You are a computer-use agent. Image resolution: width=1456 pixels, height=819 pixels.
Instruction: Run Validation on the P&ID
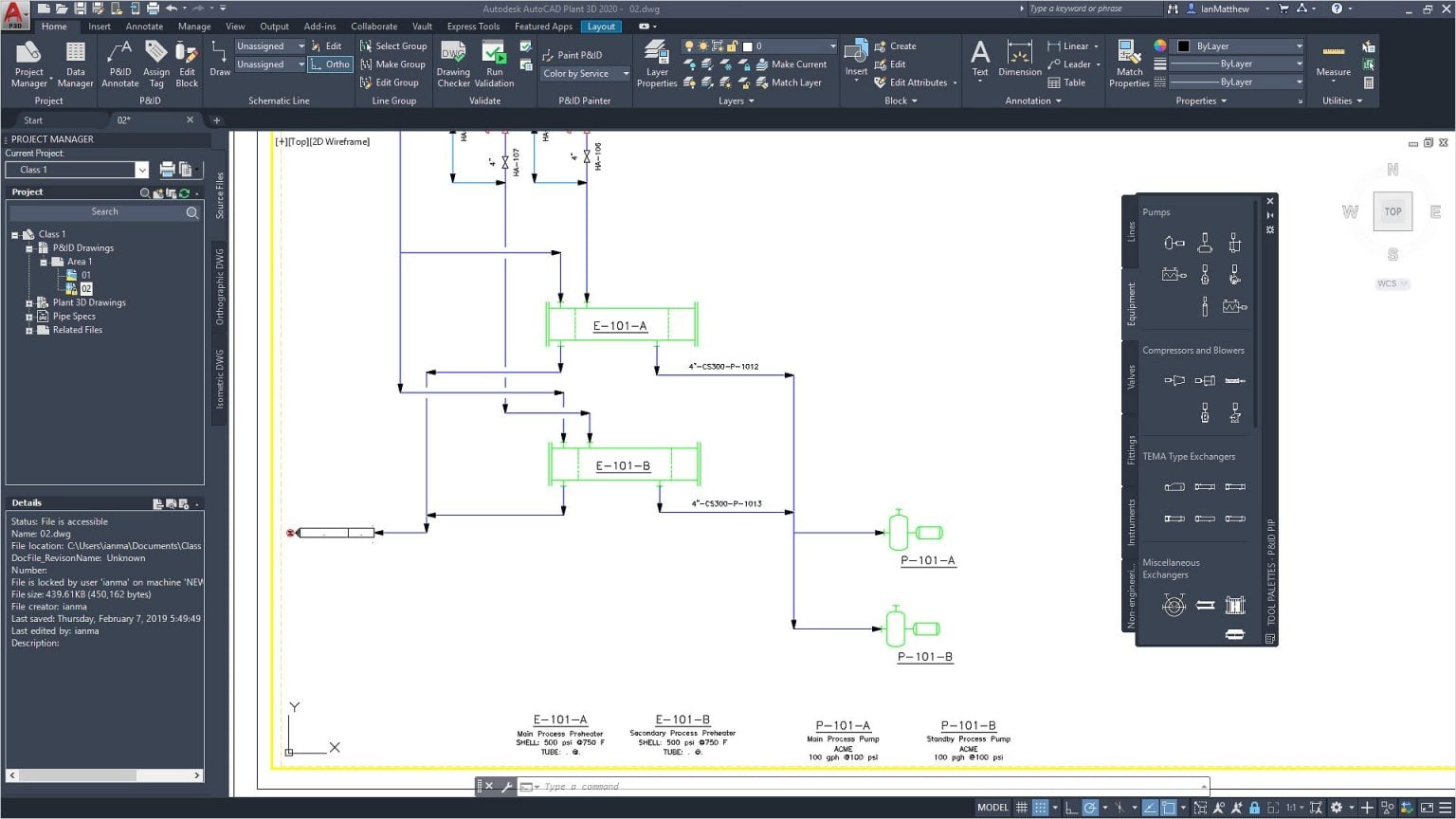(494, 64)
